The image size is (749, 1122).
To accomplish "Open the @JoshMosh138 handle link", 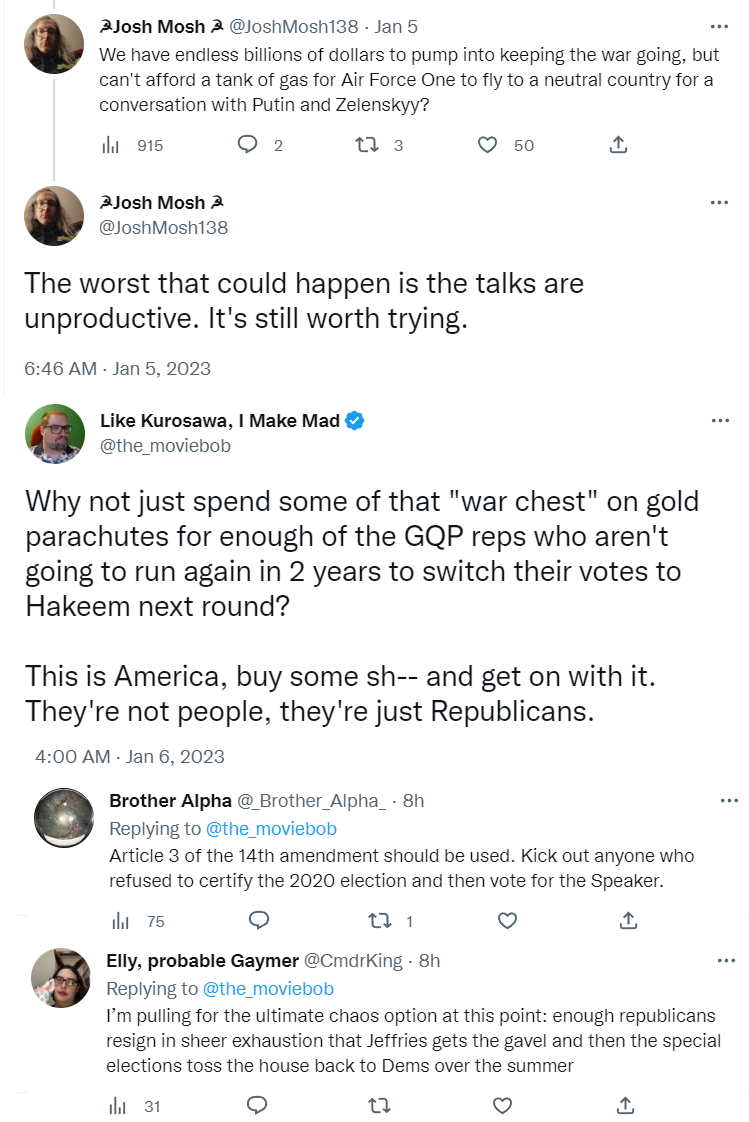I will point(164,228).
